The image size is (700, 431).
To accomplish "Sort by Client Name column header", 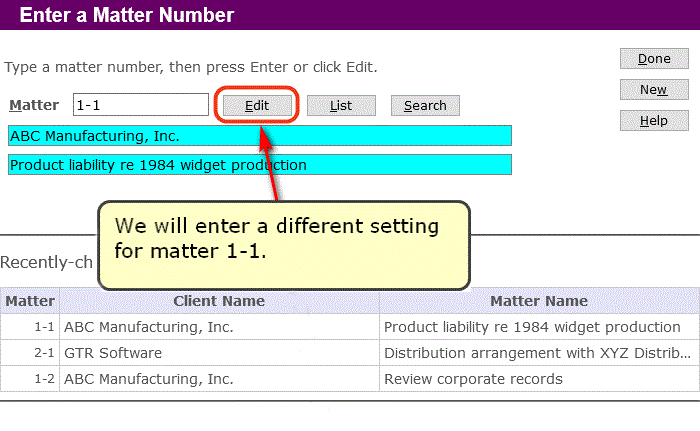I will coord(219,301).
